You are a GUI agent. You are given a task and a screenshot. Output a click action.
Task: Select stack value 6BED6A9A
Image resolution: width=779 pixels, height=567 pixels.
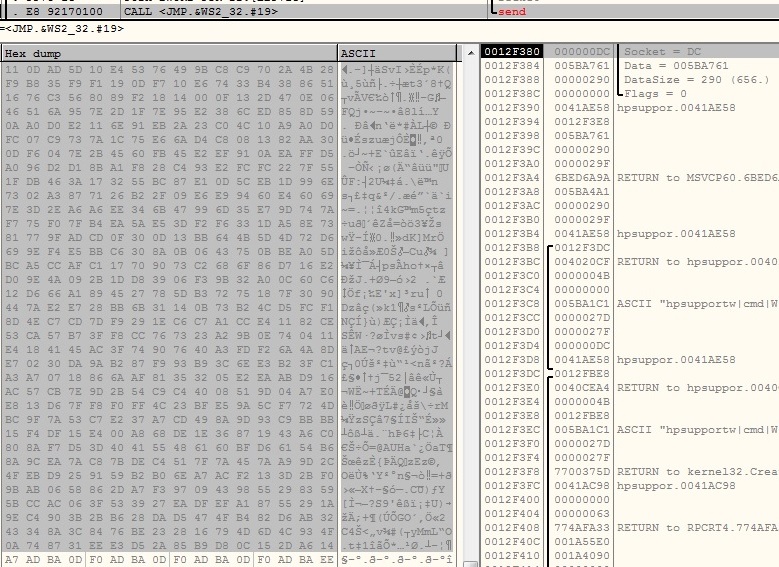582,177
